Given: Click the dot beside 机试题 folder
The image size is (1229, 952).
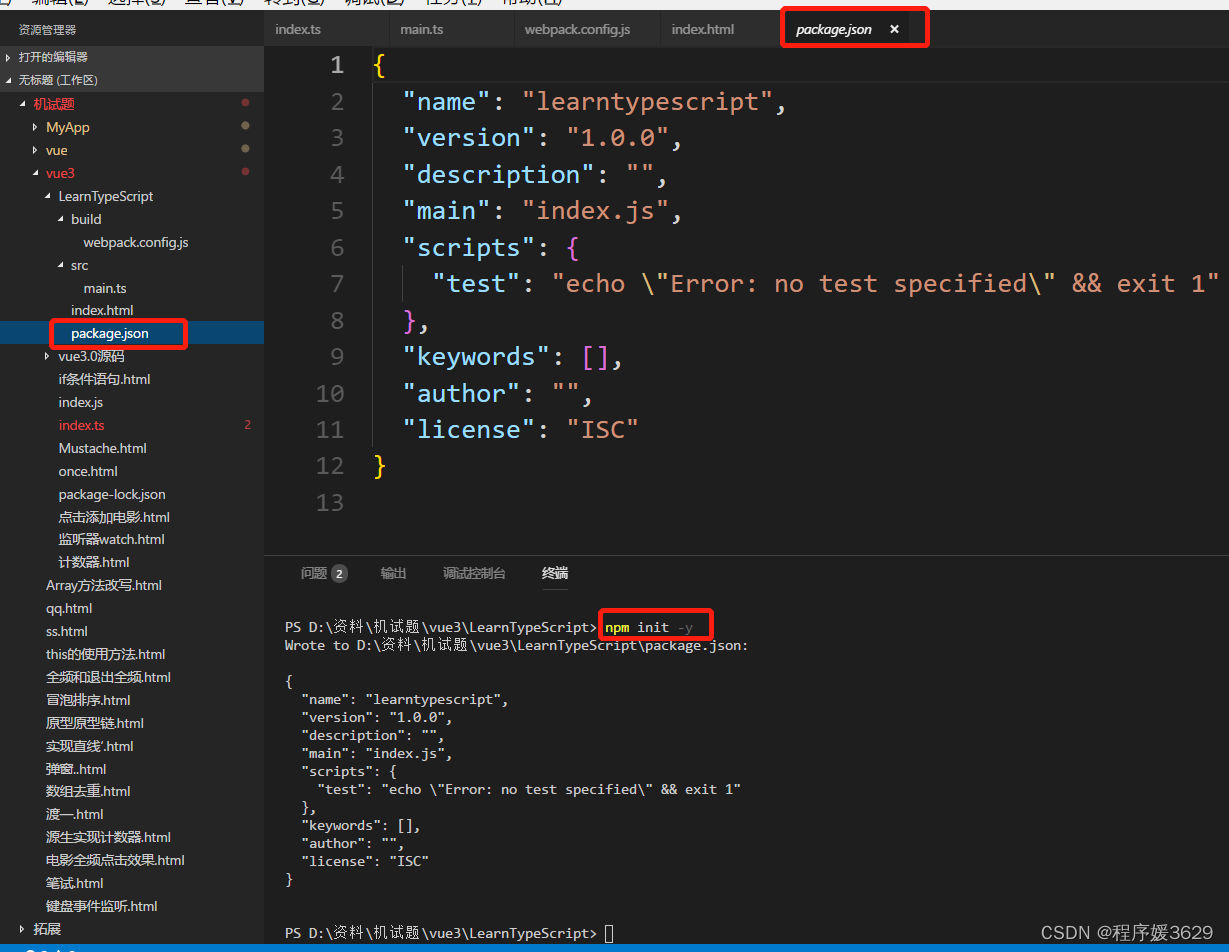Looking at the screenshot, I should (245, 103).
